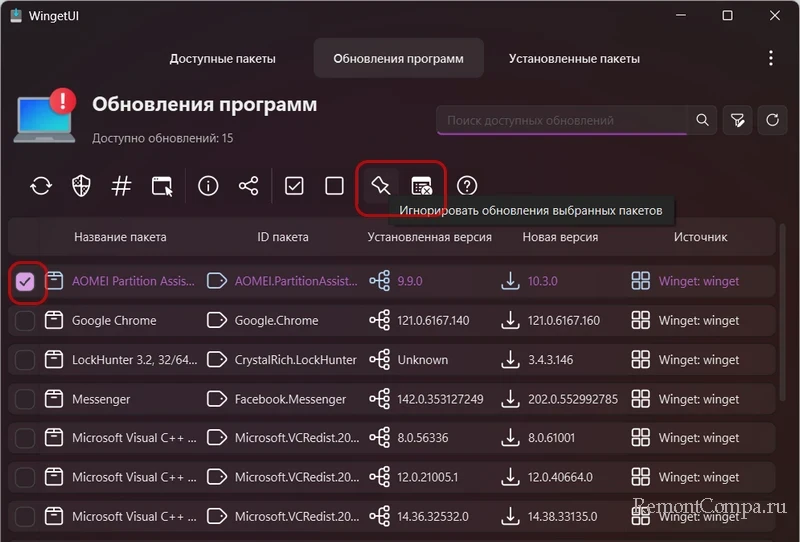
Task: Check the Google Chrome package checkbox
Action: (25, 321)
